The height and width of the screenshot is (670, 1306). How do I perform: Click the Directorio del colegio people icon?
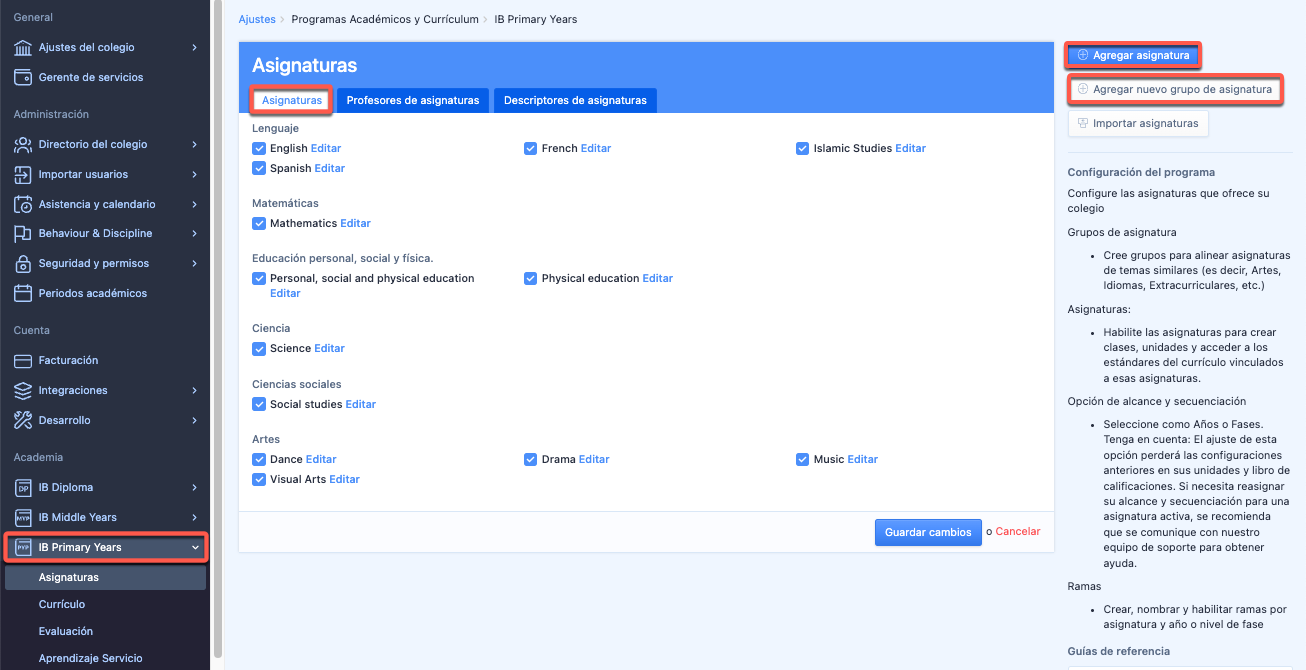[23, 144]
